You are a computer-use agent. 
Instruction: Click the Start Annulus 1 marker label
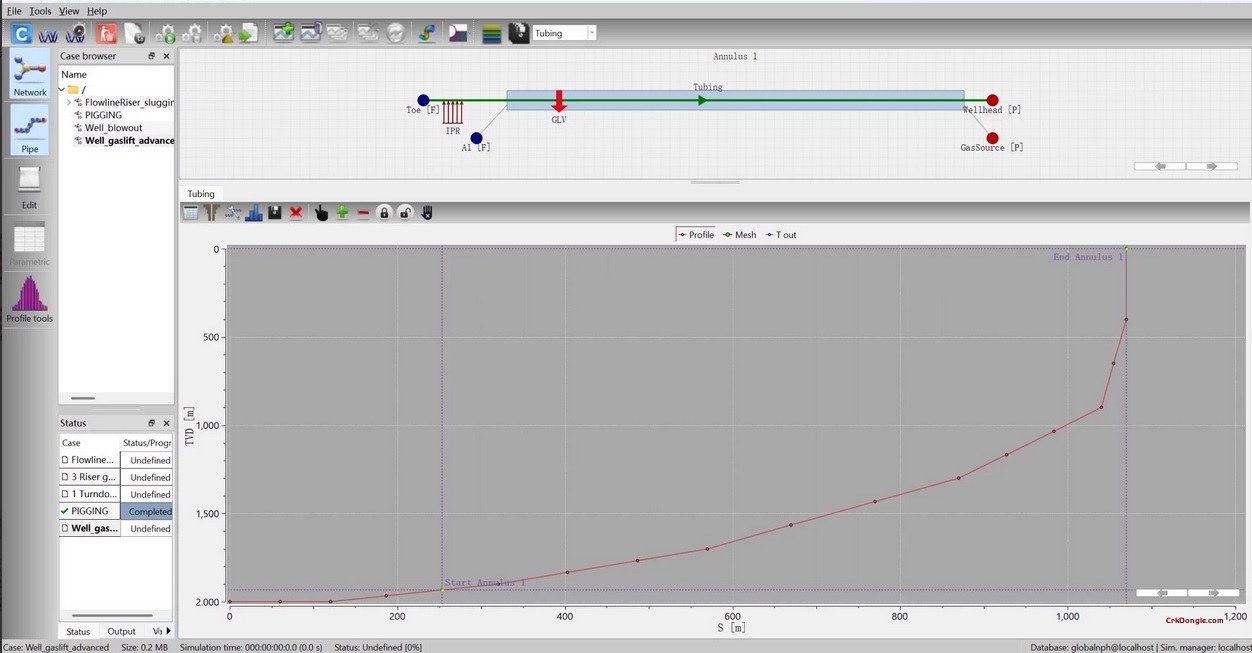click(485, 582)
